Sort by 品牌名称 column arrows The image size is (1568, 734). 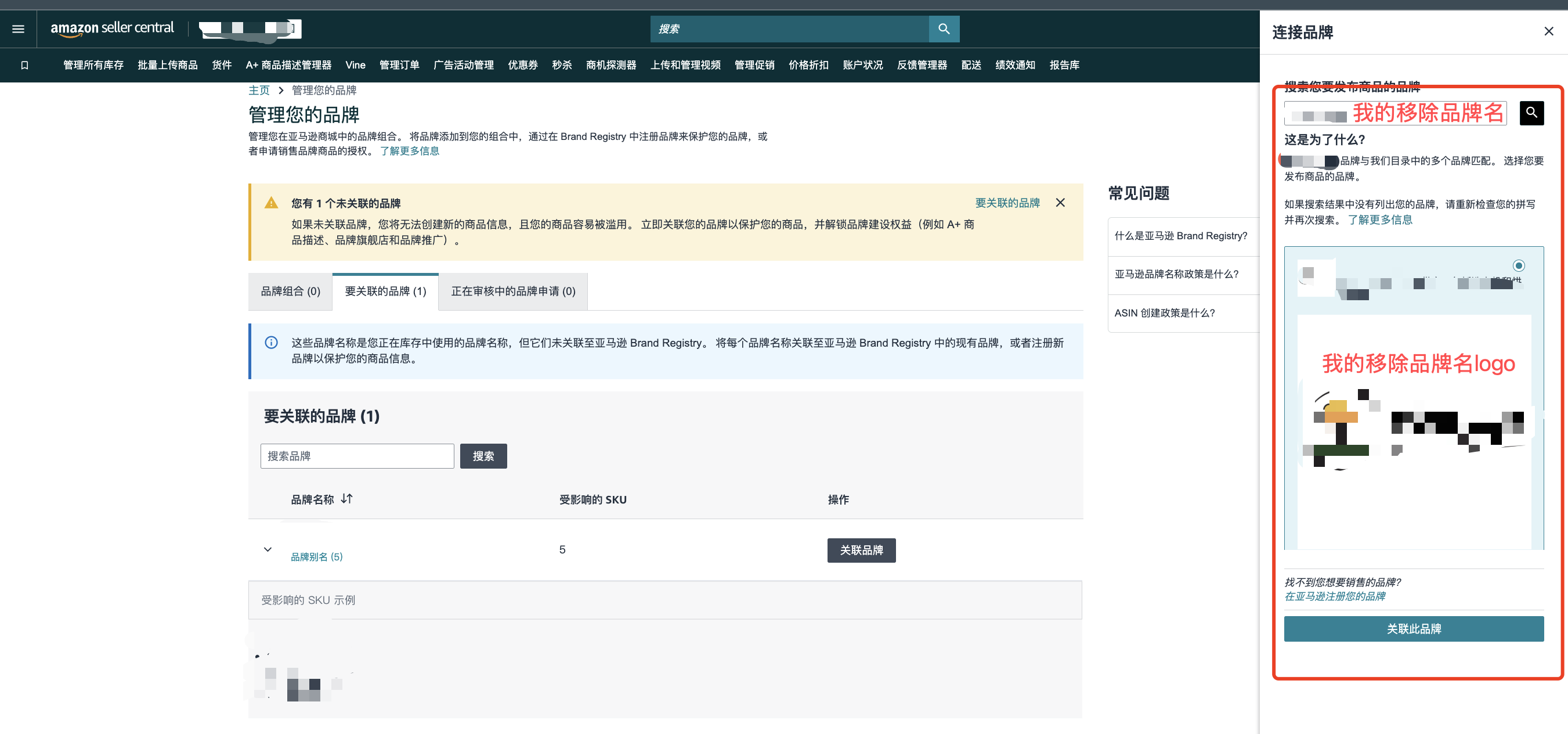[347, 499]
